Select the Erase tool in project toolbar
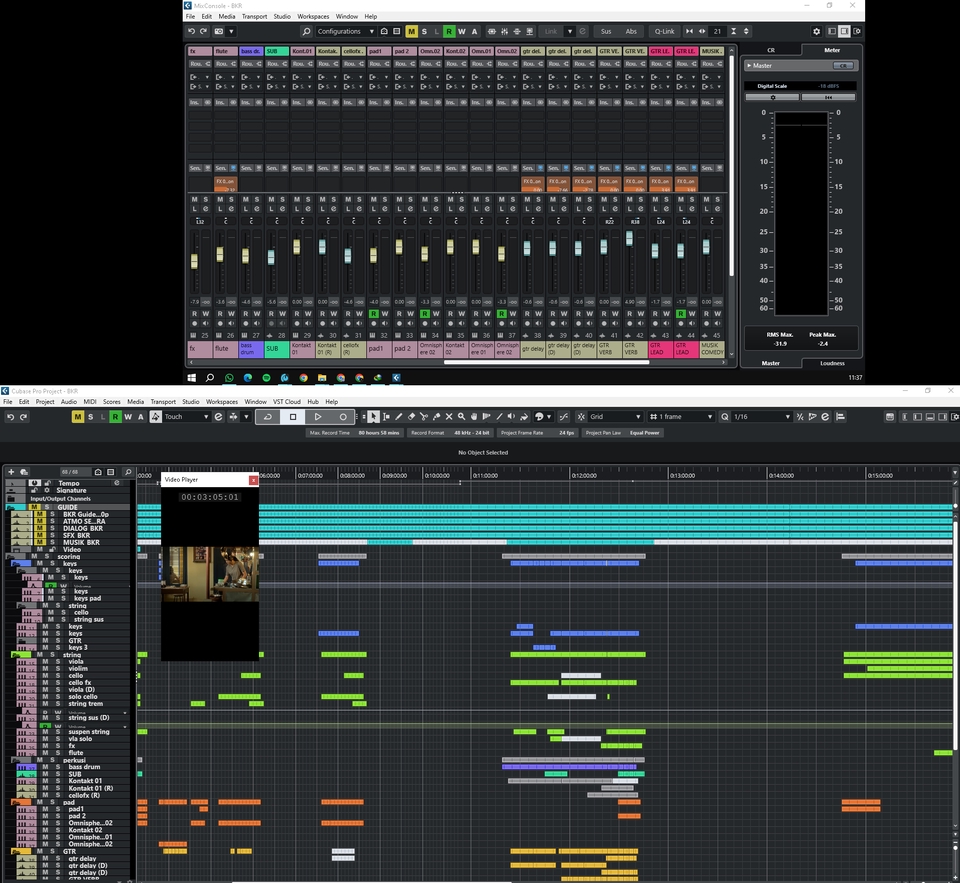This screenshot has width=960, height=883. [411, 417]
